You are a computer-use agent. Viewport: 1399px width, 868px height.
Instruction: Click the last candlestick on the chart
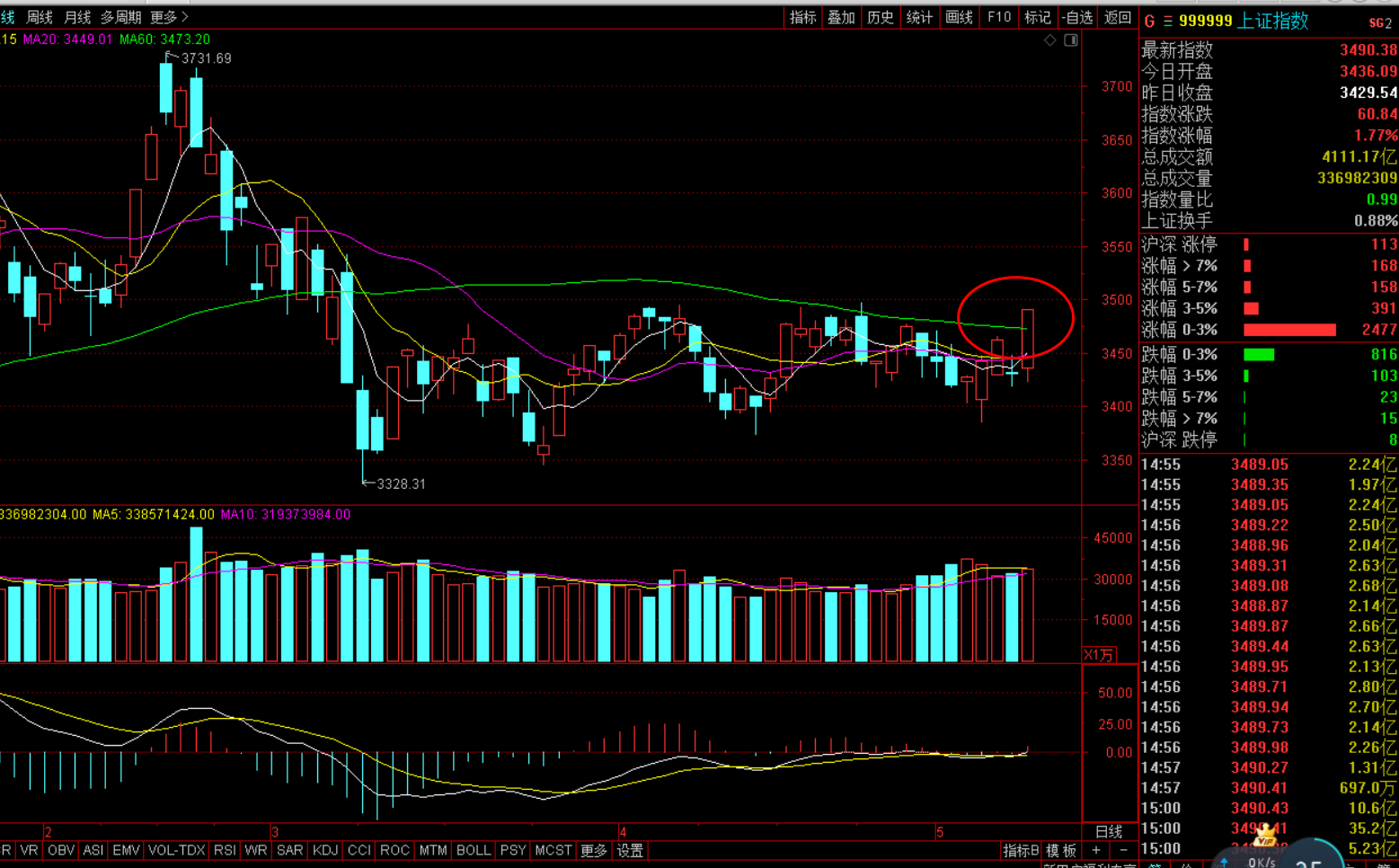pos(1028,345)
